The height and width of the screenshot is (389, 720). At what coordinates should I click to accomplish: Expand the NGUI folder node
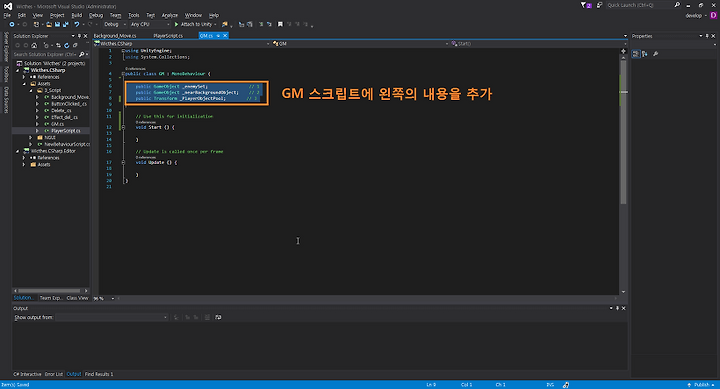31,137
